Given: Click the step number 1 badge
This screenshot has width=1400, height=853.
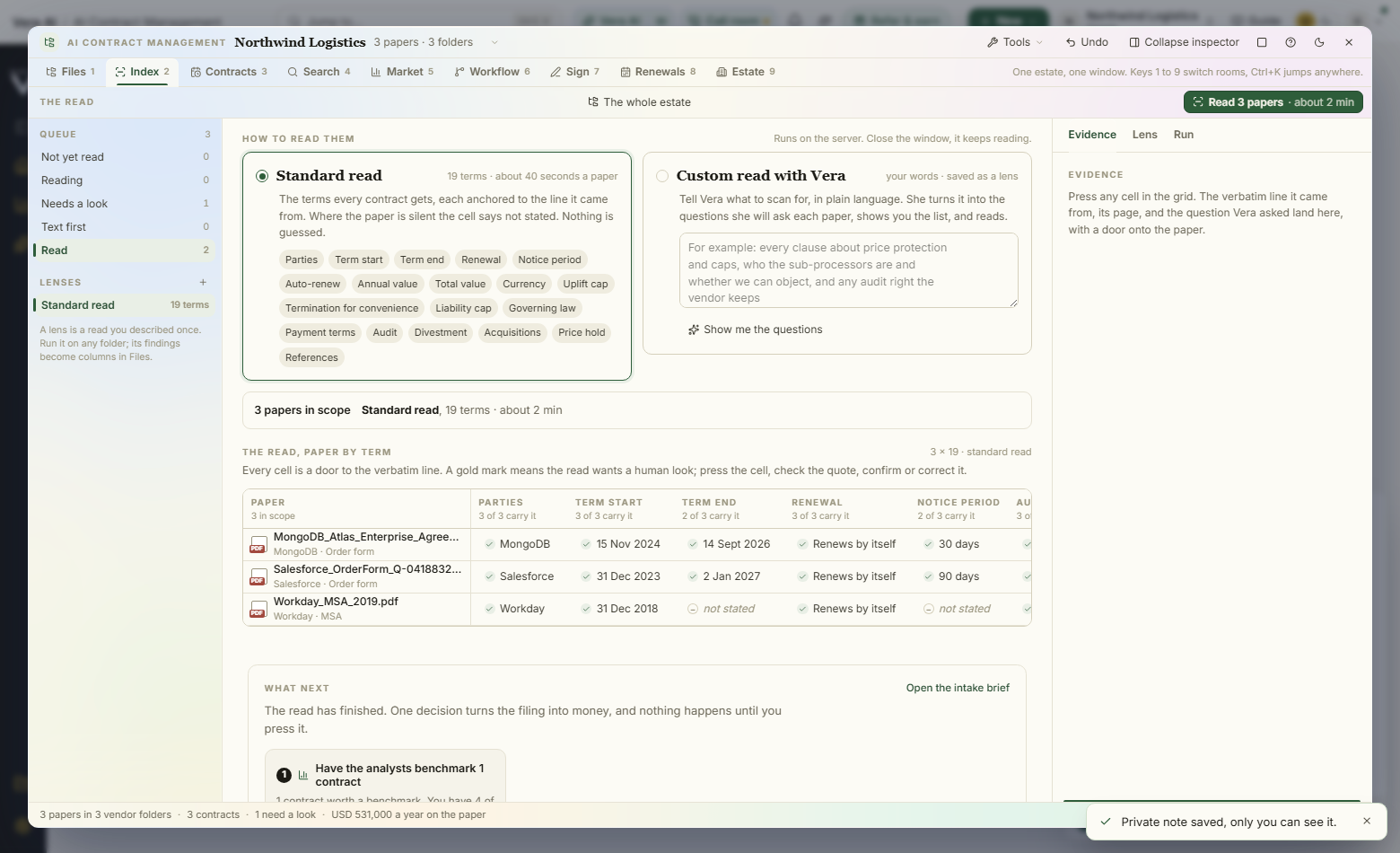Looking at the screenshot, I should click(284, 775).
